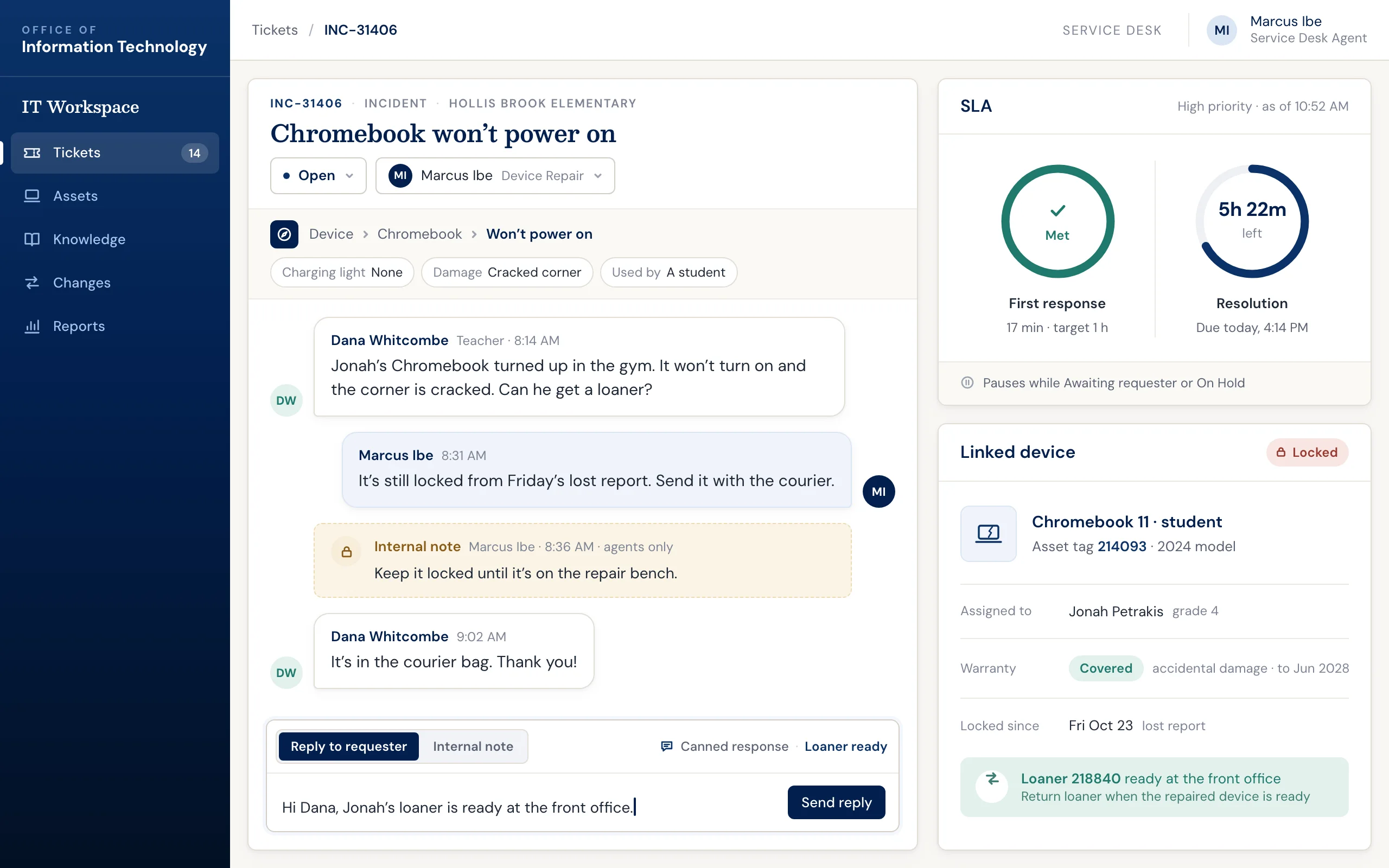Image resolution: width=1389 pixels, height=868 pixels.
Task: Click the compass category icon beside Device
Action: [284, 234]
